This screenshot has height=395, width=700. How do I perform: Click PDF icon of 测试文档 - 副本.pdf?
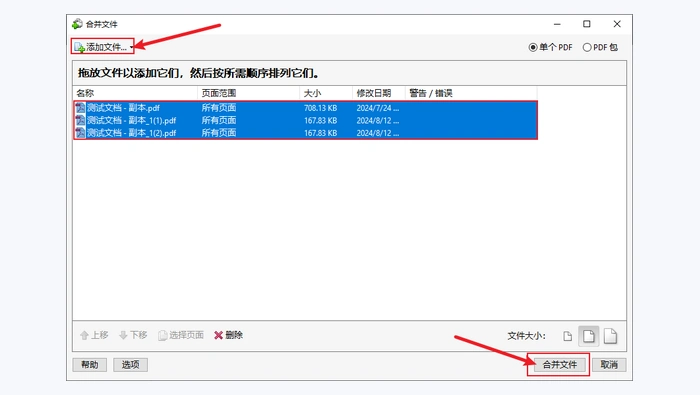coord(80,108)
